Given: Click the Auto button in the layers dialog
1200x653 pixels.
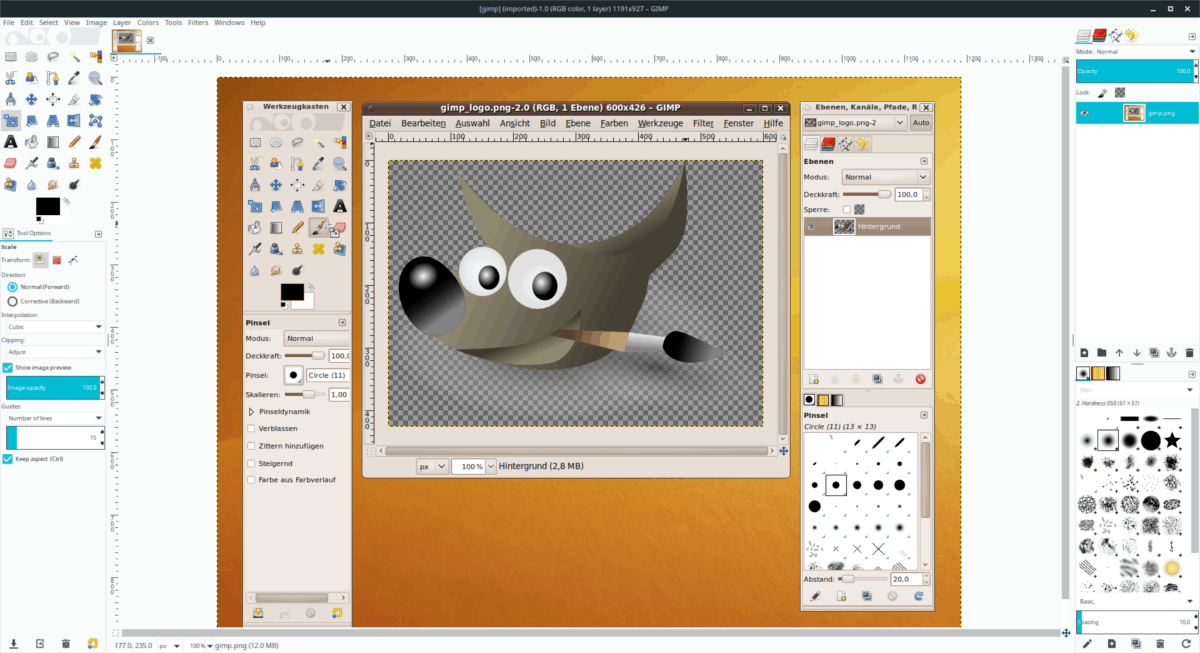Looking at the screenshot, I should point(919,122).
